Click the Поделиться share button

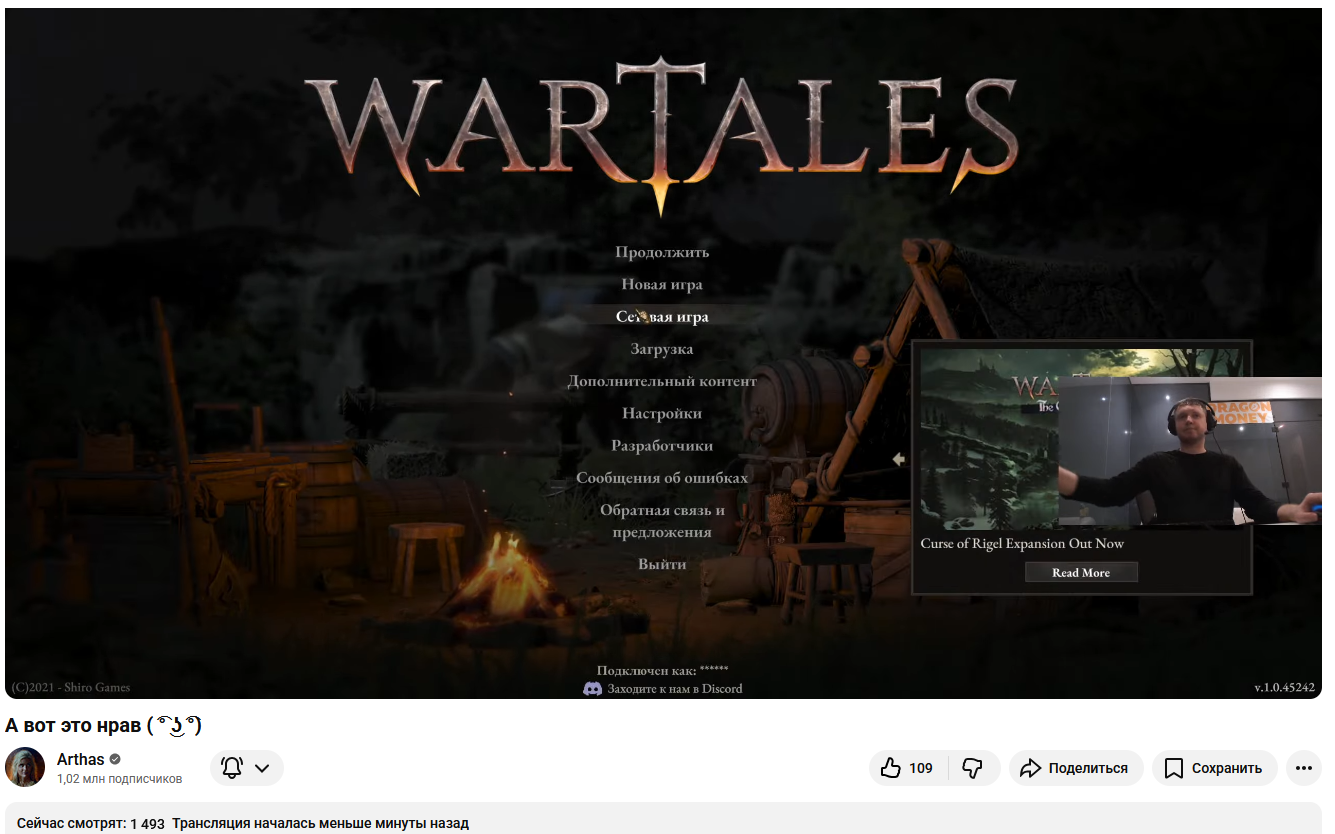(x=1076, y=768)
